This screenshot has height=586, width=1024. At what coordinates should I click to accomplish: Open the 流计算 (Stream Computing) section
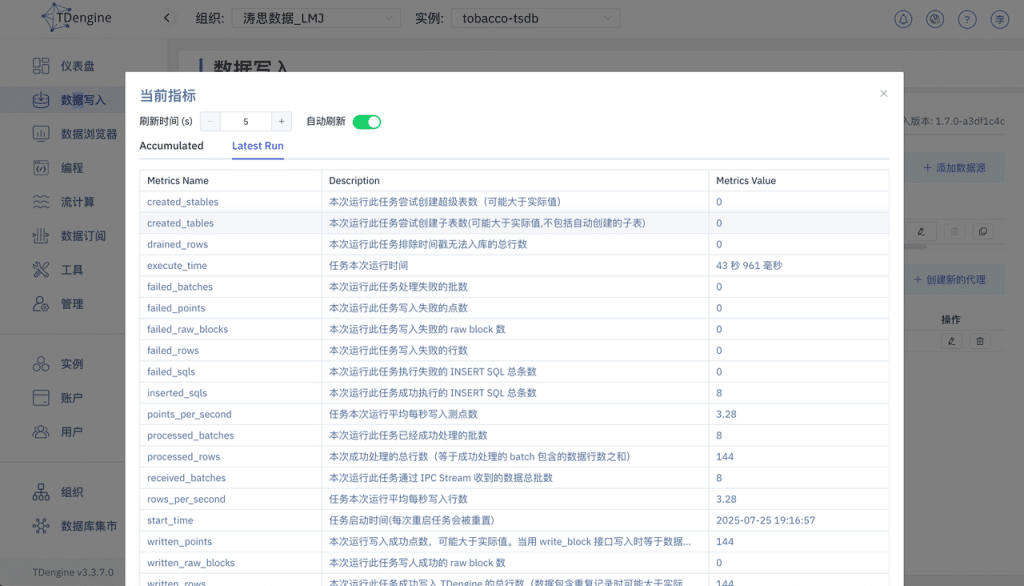[x=80, y=202]
